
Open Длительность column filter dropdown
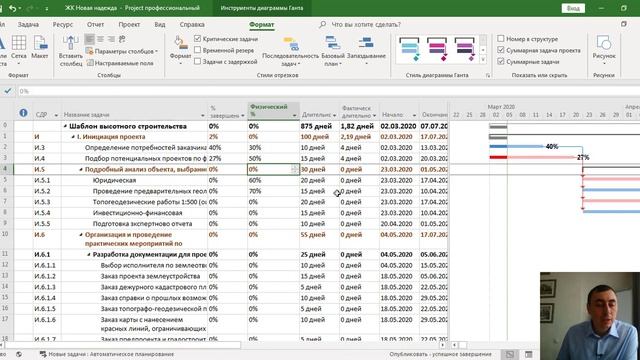click(x=334, y=116)
